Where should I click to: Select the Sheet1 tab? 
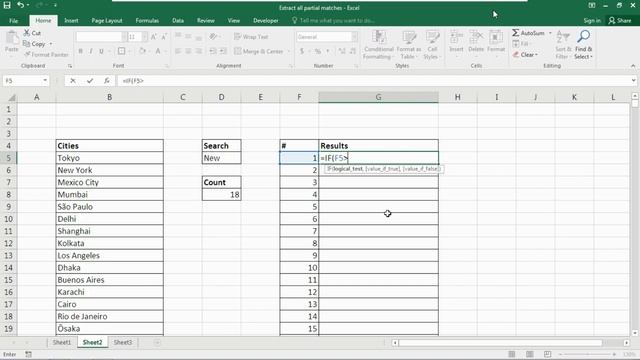click(62, 342)
